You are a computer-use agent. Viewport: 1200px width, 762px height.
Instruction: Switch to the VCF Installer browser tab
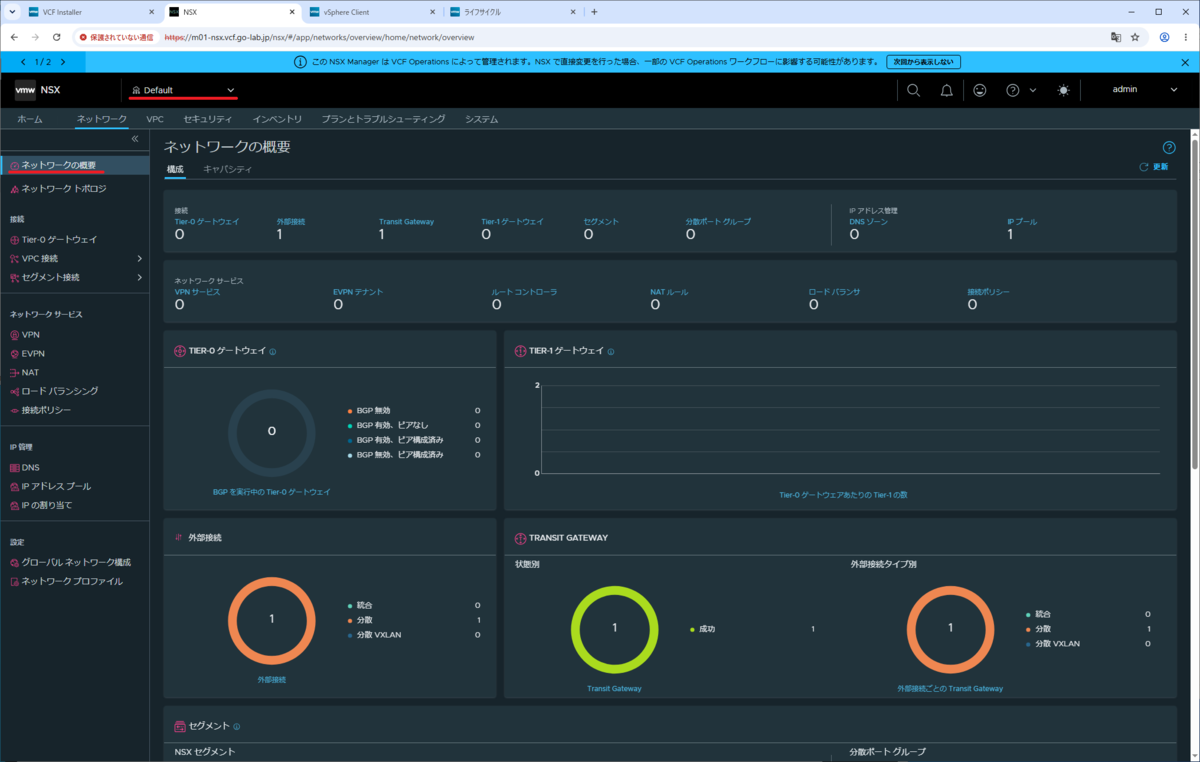pyautogui.click(x=90, y=12)
